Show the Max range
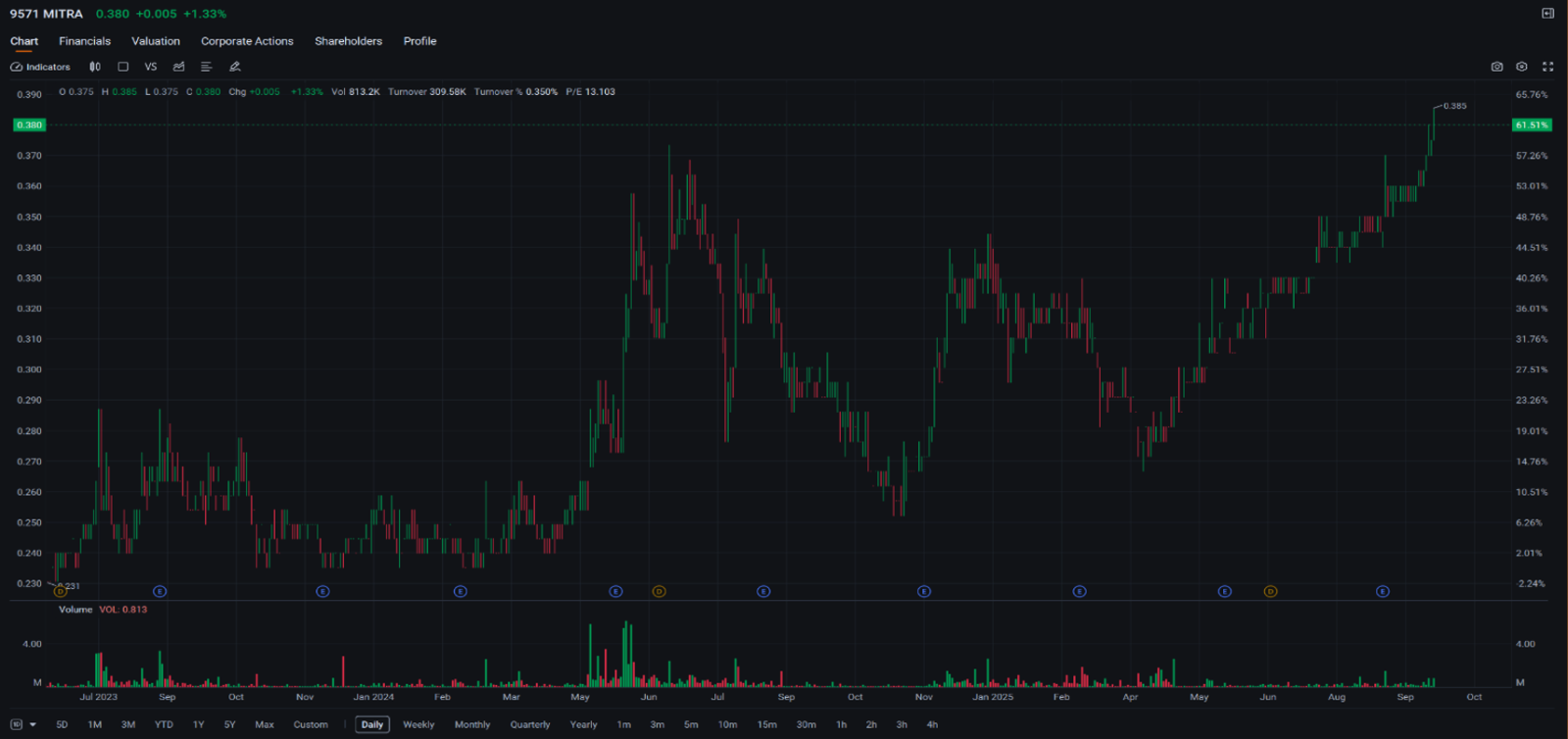The height and width of the screenshot is (739, 1568). (x=265, y=724)
